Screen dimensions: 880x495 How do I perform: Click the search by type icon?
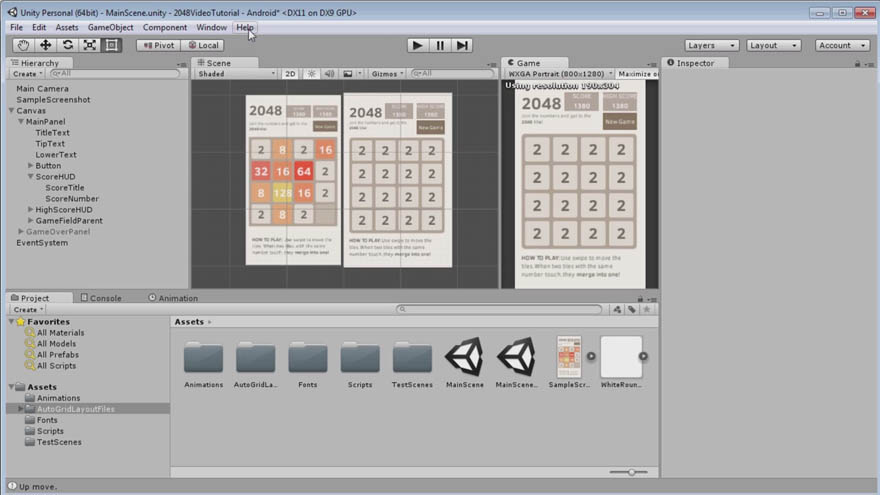click(x=617, y=309)
